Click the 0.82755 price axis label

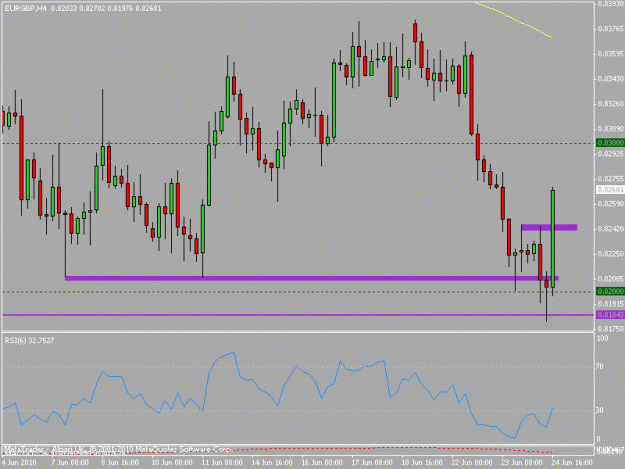[x=611, y=179]
